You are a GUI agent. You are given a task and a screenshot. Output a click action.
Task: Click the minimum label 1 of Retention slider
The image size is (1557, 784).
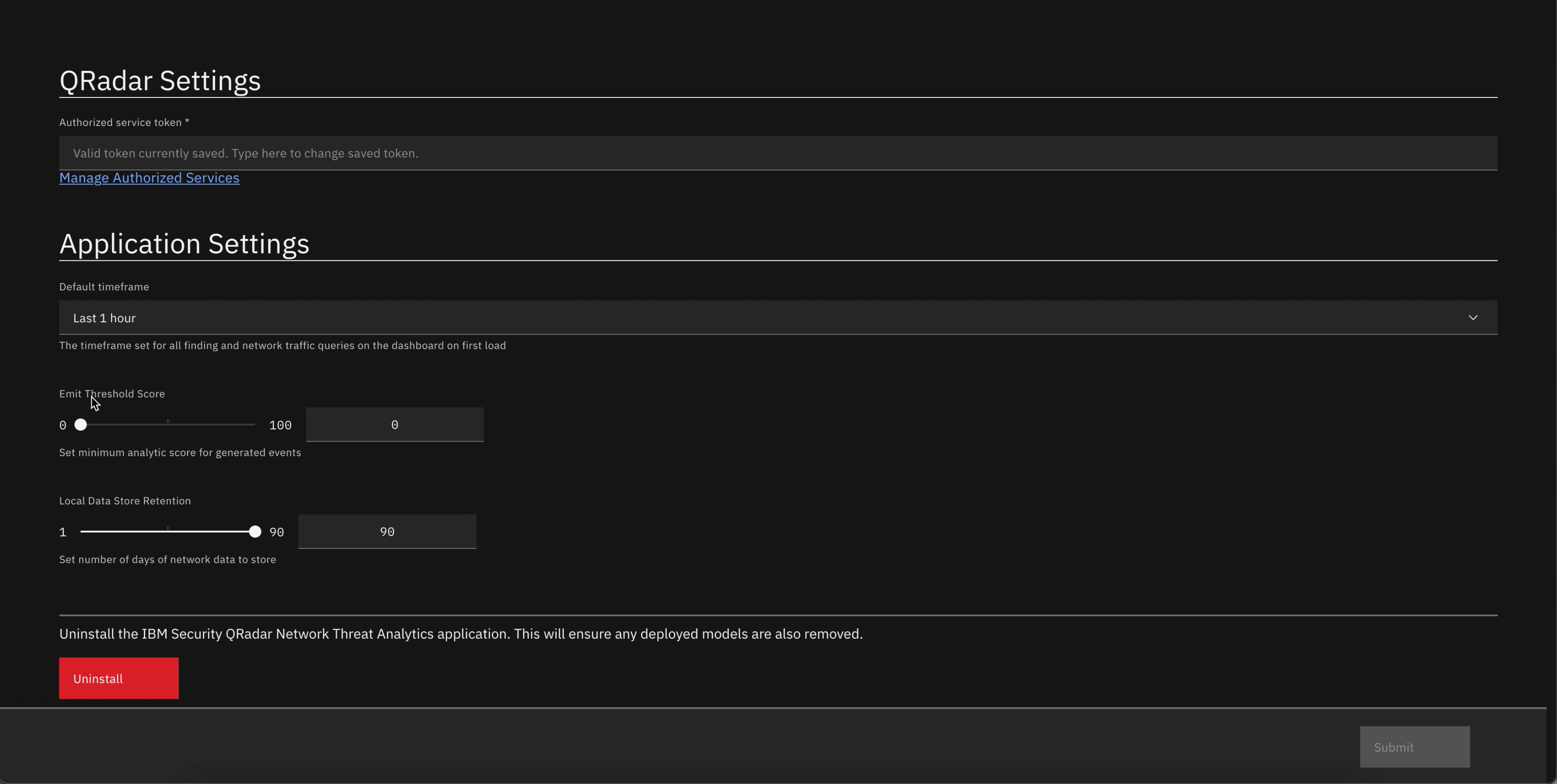[63, 533]
